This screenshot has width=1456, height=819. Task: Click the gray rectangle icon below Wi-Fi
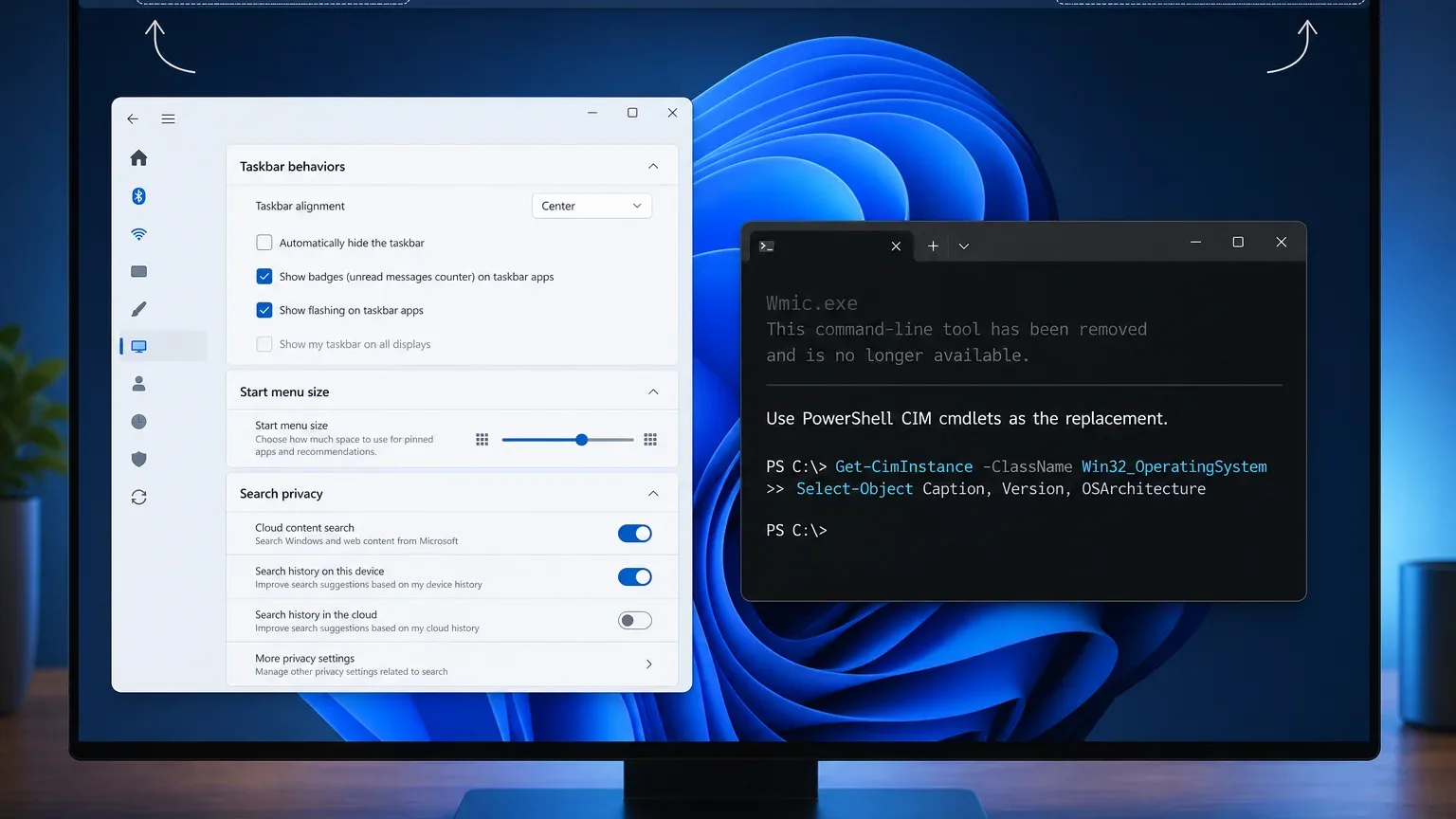tap(138, 271)
